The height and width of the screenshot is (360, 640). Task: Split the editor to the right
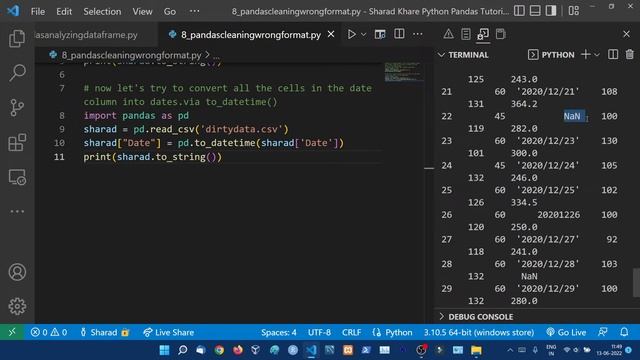(x=399, y=34)
